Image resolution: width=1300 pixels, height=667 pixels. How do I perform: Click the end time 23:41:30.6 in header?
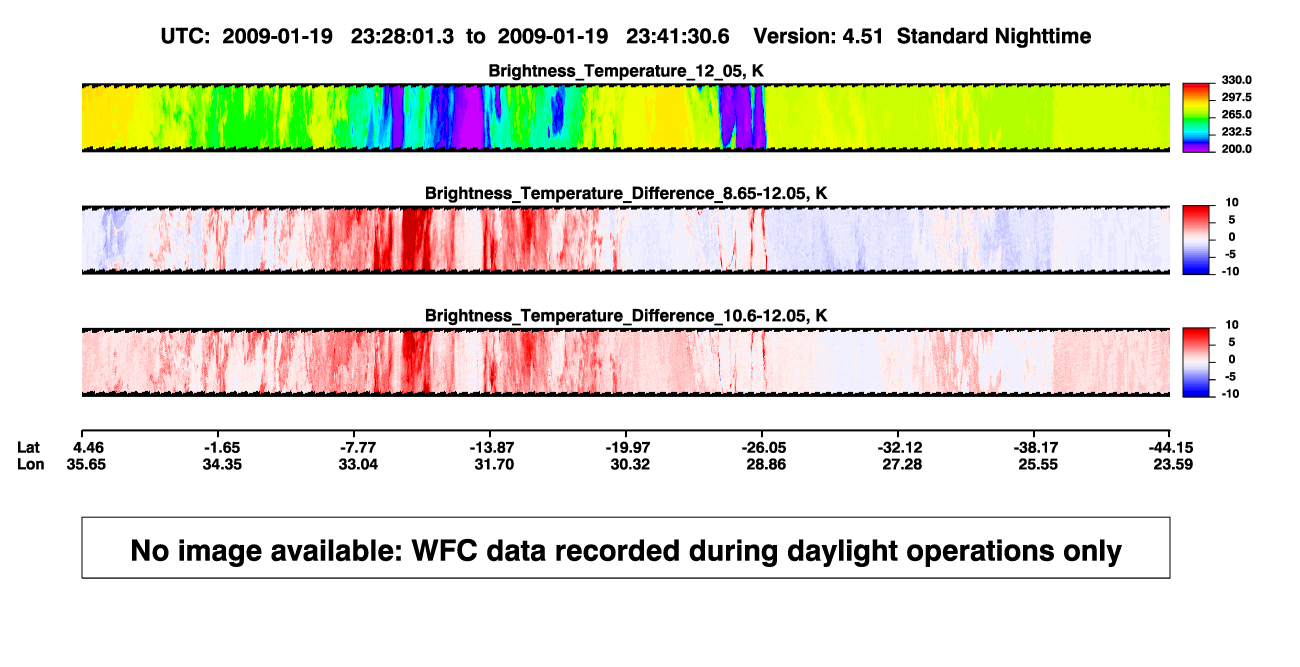tap(678, 37)
